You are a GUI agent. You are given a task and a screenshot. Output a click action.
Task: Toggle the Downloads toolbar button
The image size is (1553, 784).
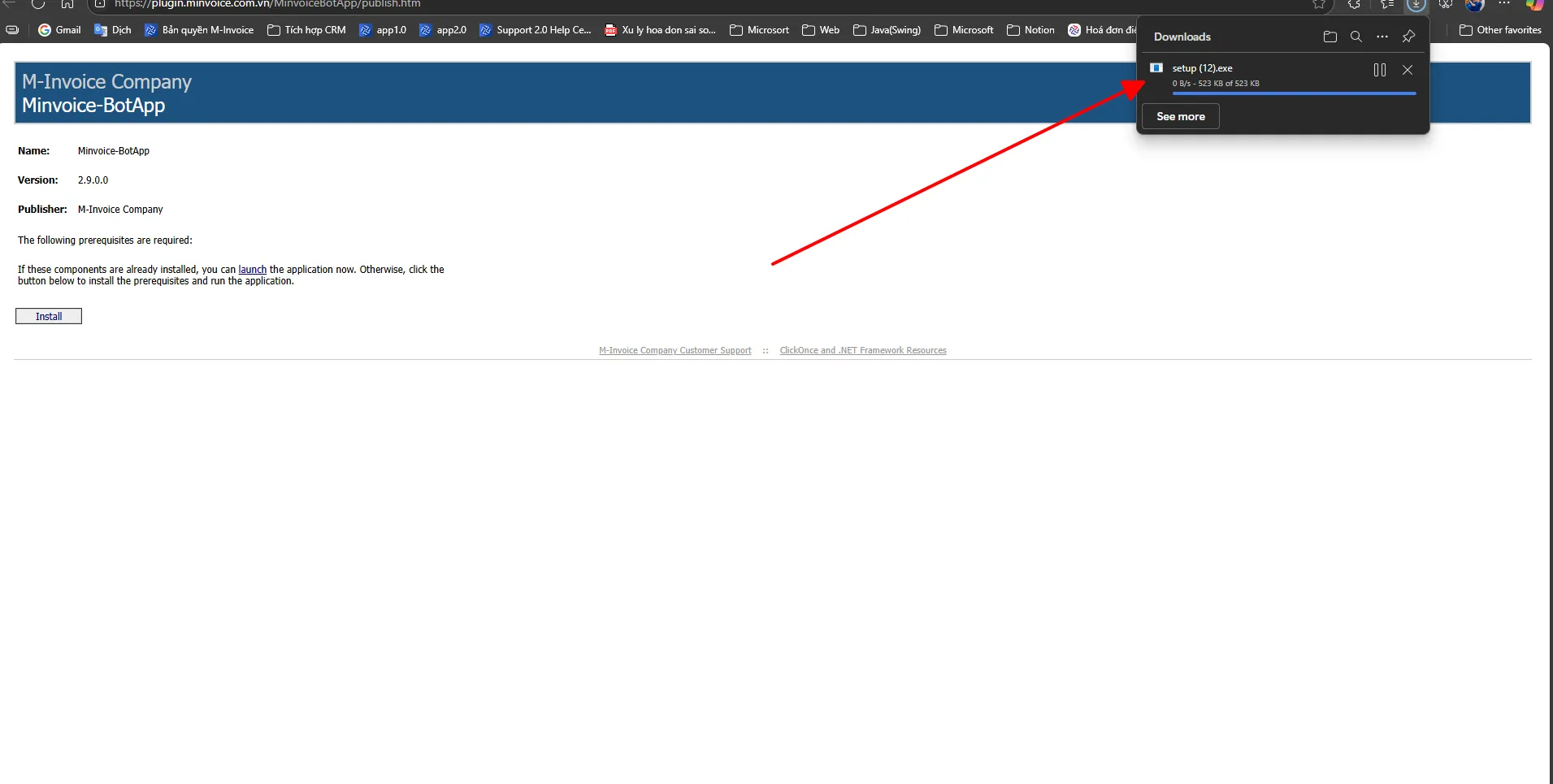pyautogui.click(x=1416, y=4)
